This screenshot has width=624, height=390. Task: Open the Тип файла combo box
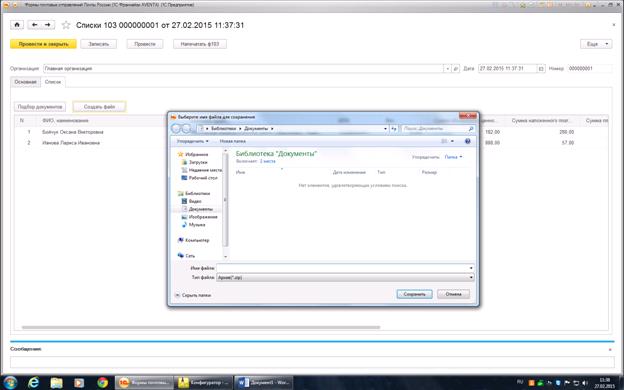tap(345, 277)
